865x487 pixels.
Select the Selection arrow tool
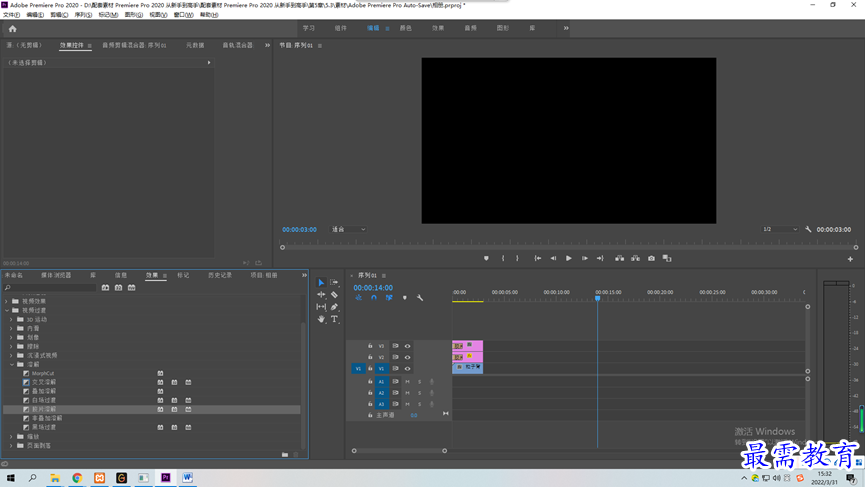click(321, 282)
